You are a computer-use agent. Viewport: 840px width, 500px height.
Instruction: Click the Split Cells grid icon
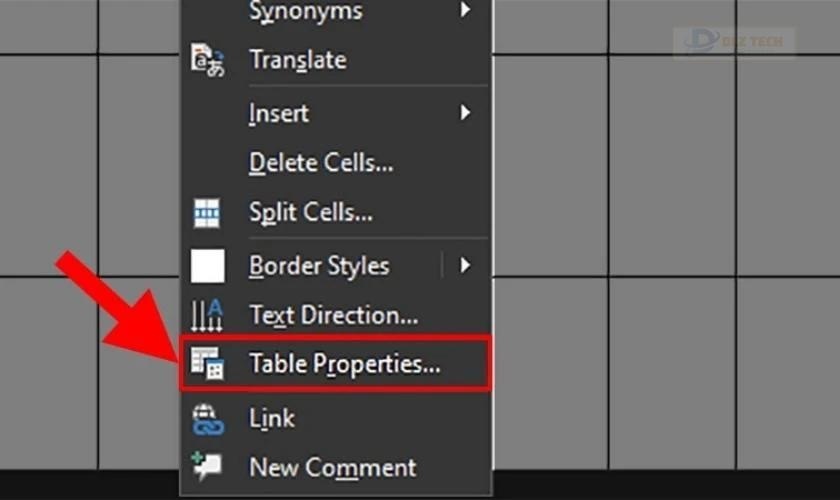point(207,213)
